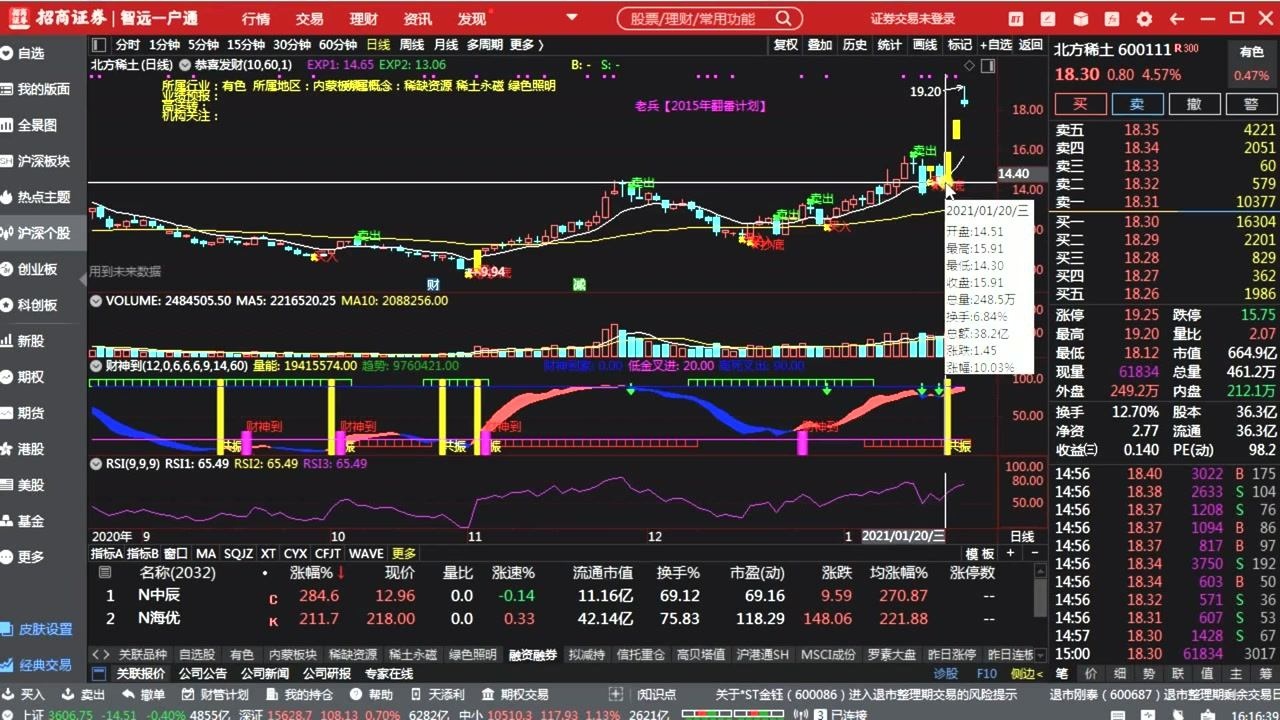This screenshot has width=1280, height=720.
Task: Open 交易 menu
Action: 310,19
